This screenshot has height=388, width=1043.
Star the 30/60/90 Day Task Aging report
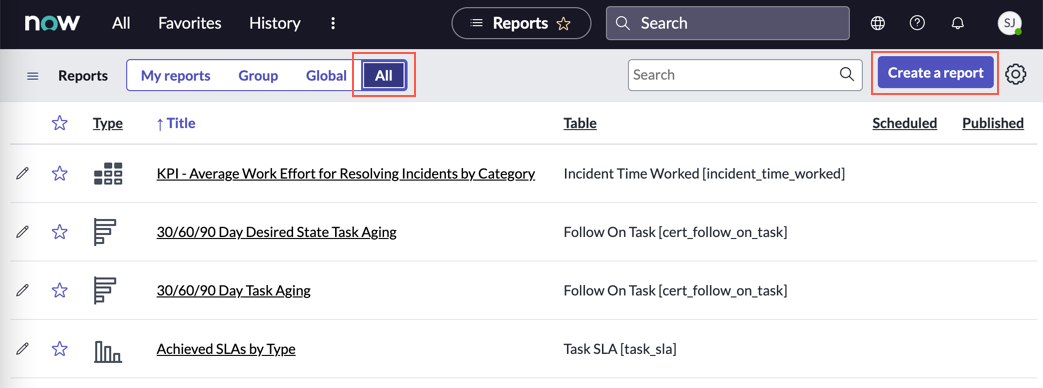click(60, 290)
